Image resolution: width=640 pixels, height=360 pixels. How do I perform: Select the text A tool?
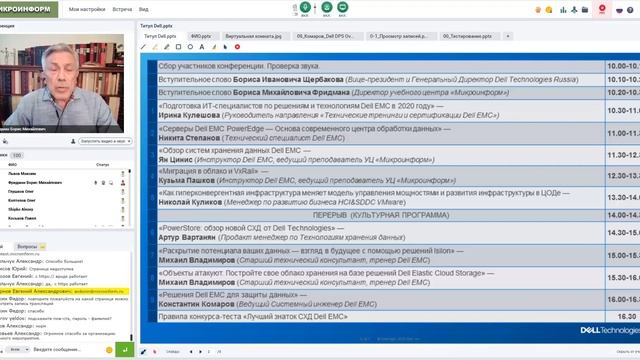coord(202,47)
